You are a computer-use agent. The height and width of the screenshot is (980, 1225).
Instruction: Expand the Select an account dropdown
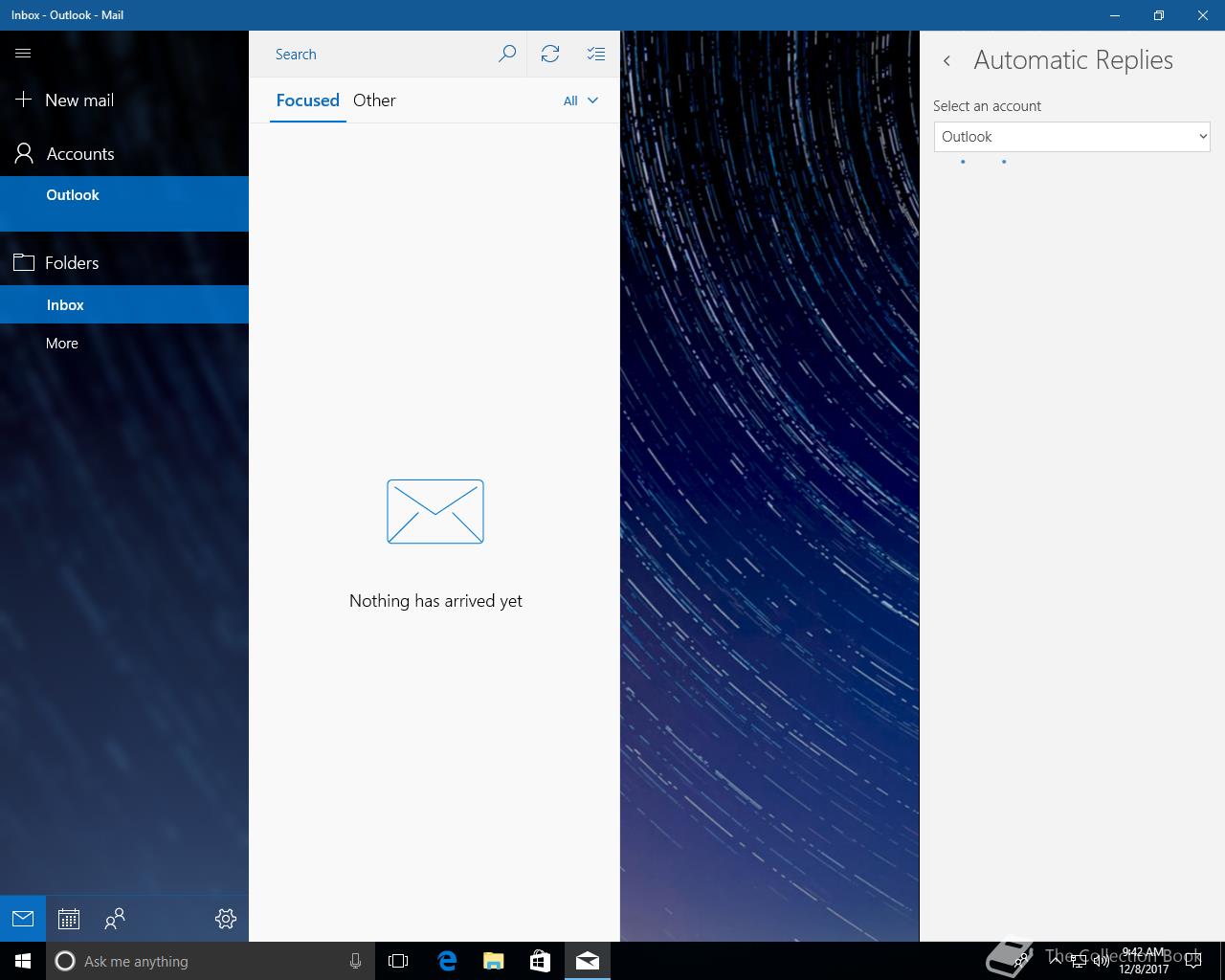(1072, 137)
